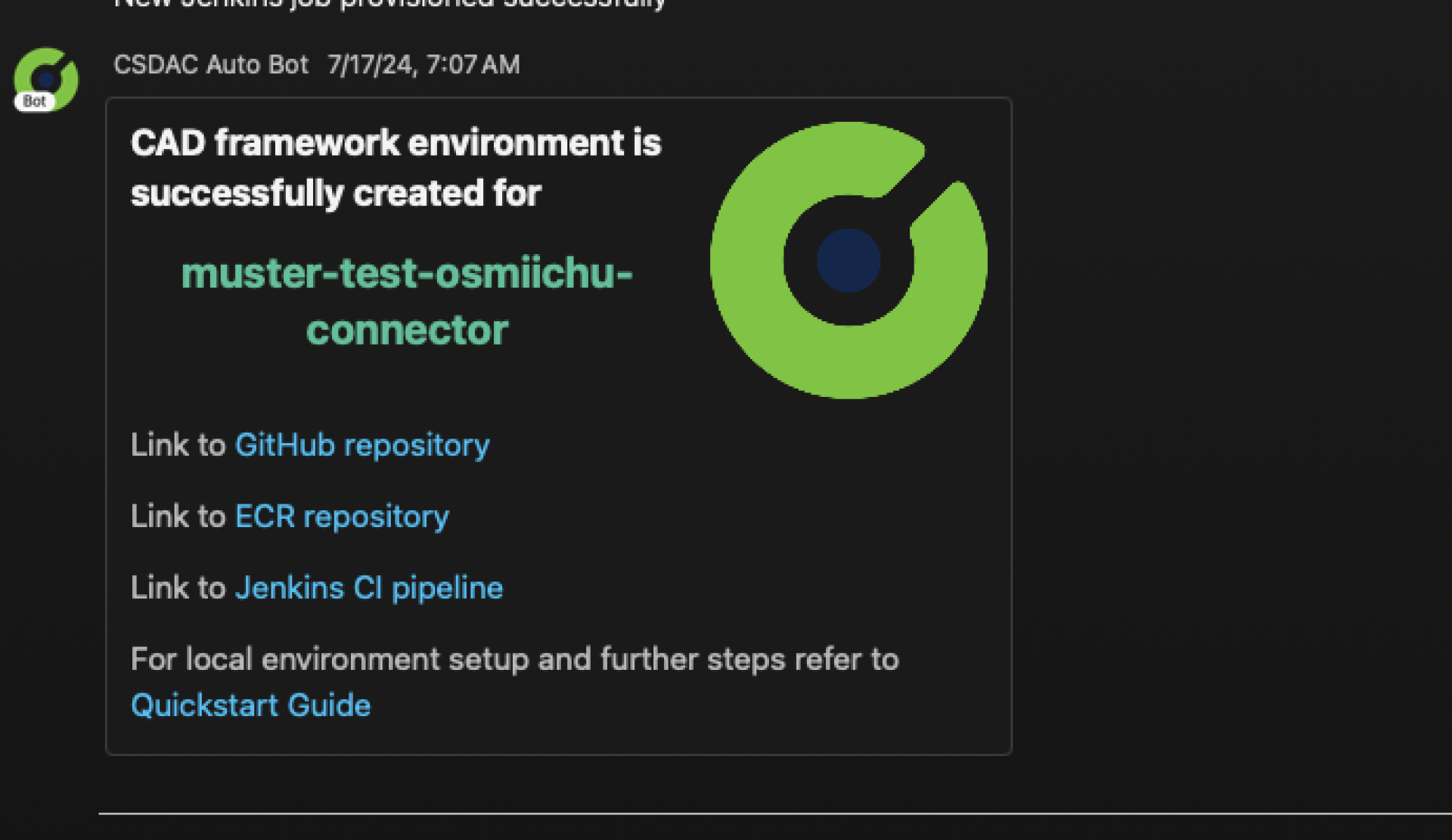Click the CAD framework success headline text

pyautogui.click(x=396, y=166)
